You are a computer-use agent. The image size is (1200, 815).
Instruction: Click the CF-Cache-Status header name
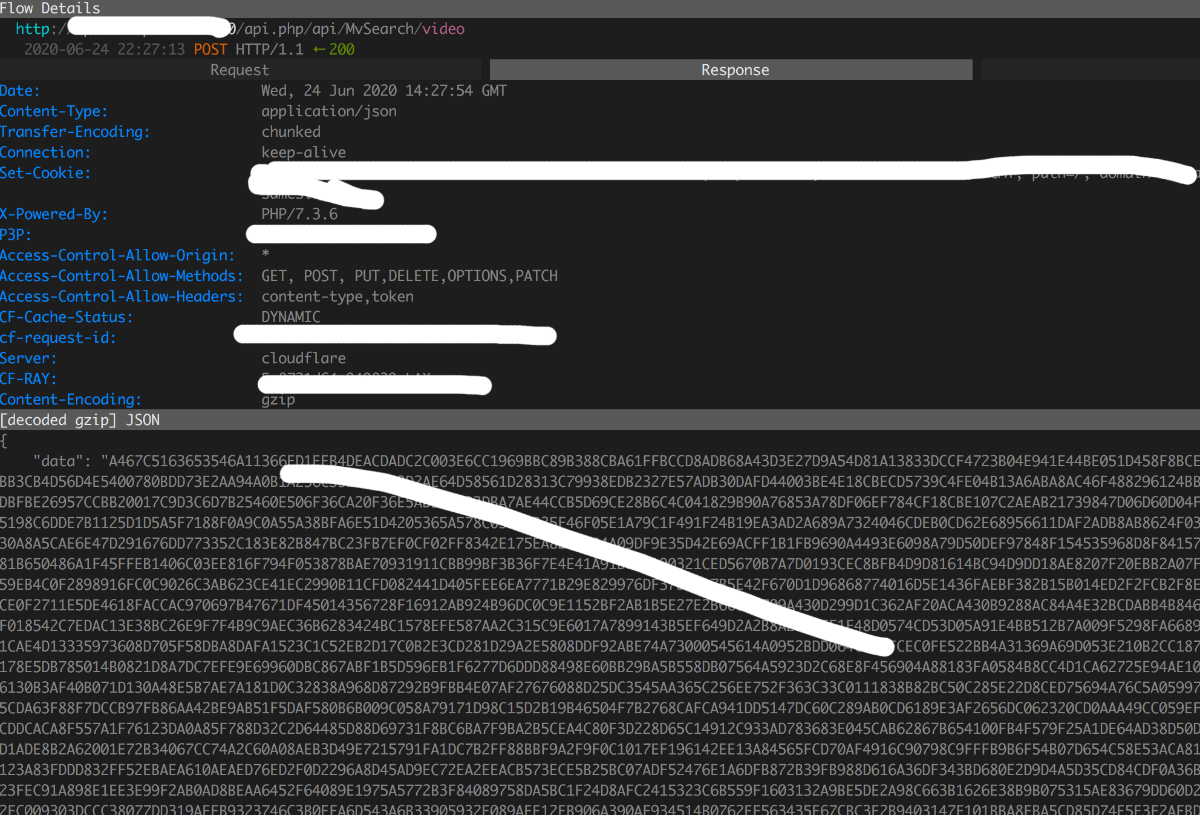coord(67,316)
